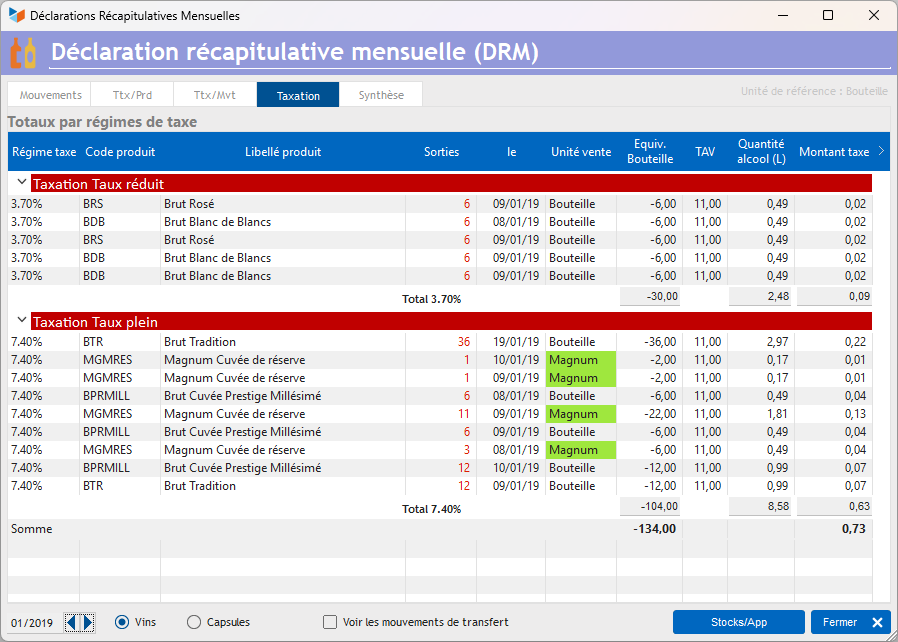The width and height of the screenshot is (898, 642).
Task: Open the Stocks/App button
Action: (x=739, y=622)
